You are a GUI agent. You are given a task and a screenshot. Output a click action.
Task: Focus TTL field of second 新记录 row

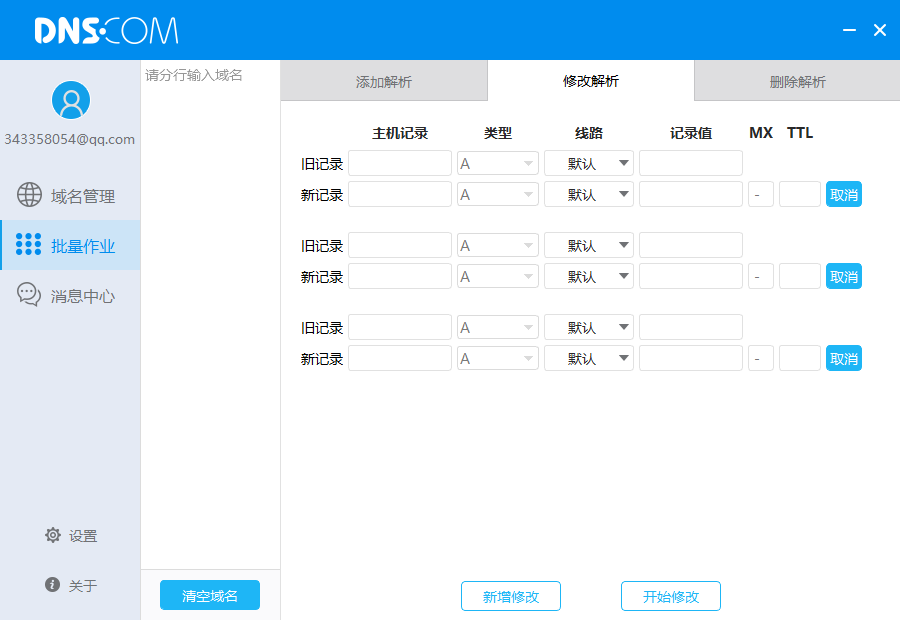pyautogui.click(x=800, y=277)
